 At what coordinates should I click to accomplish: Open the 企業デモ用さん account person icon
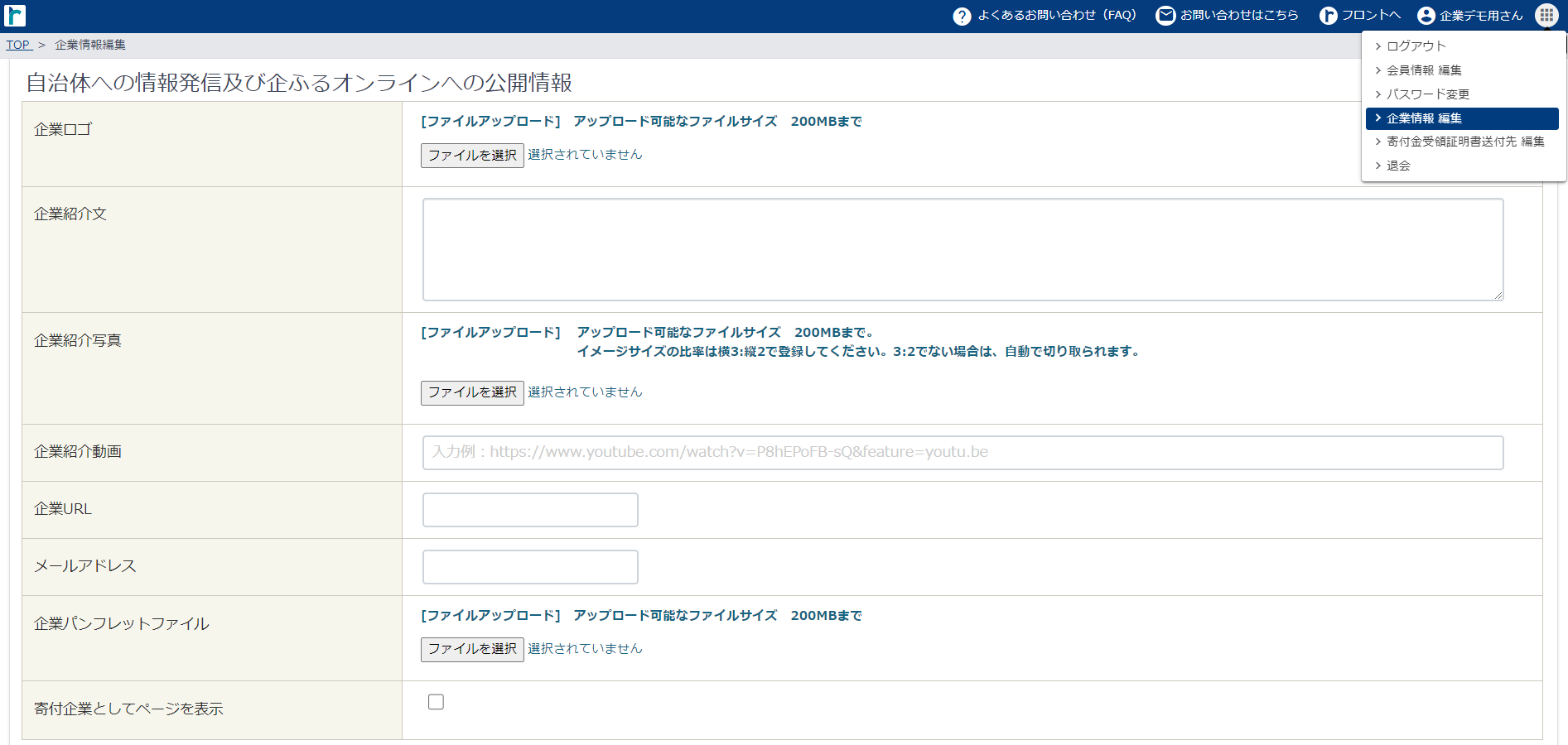point(1425,15)
